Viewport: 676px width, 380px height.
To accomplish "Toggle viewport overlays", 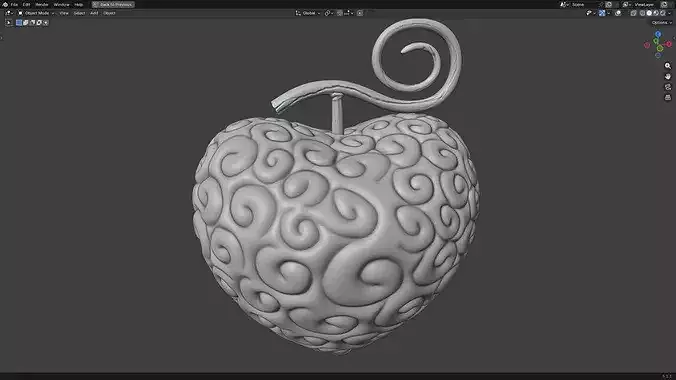I will point(618,13).
